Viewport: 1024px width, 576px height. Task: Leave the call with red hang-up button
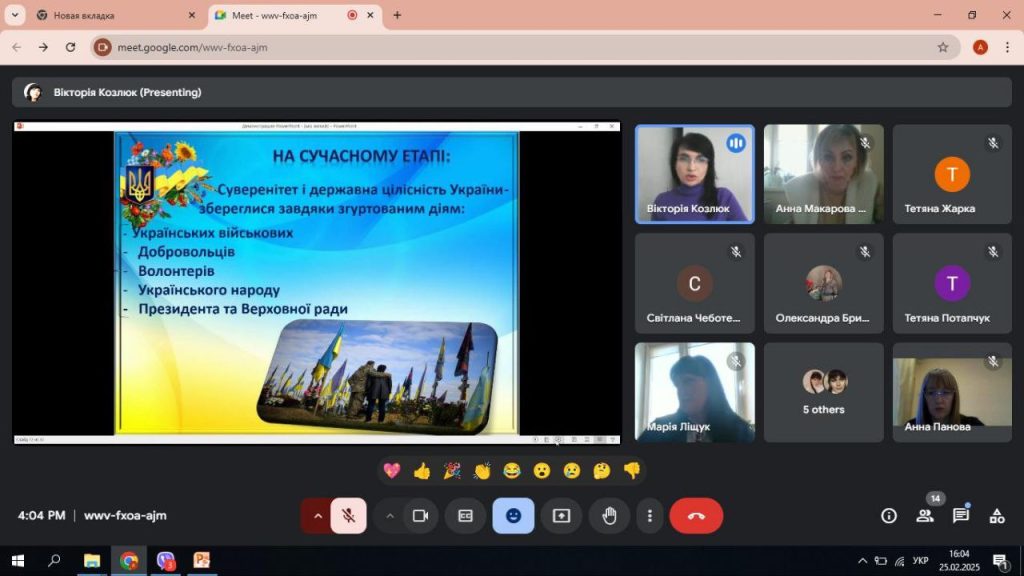coord(696,516)
